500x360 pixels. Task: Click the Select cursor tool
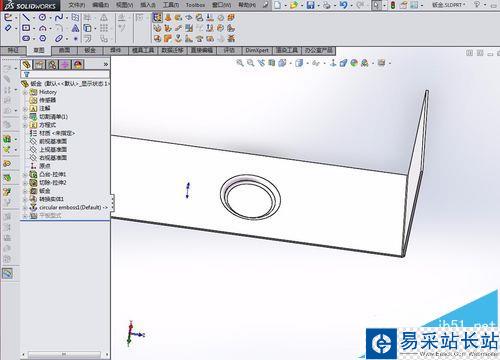[377, 5]
